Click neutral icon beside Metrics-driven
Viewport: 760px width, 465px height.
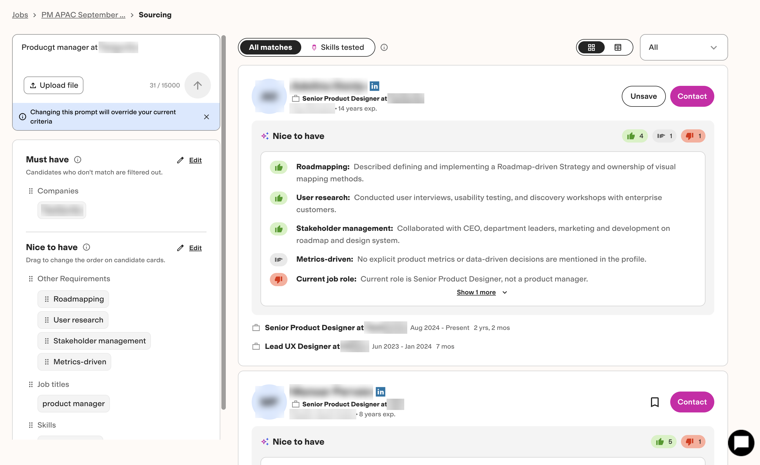[x=279, y=260]
